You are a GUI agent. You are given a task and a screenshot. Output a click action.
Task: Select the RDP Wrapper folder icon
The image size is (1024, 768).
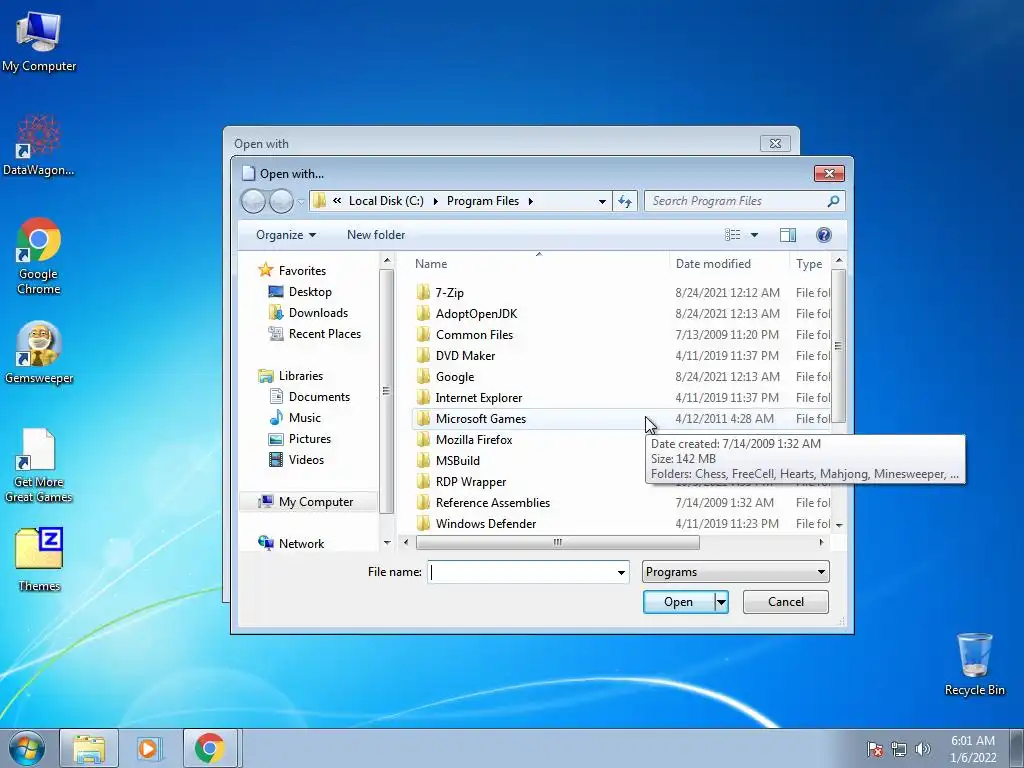tap(423, 481)
